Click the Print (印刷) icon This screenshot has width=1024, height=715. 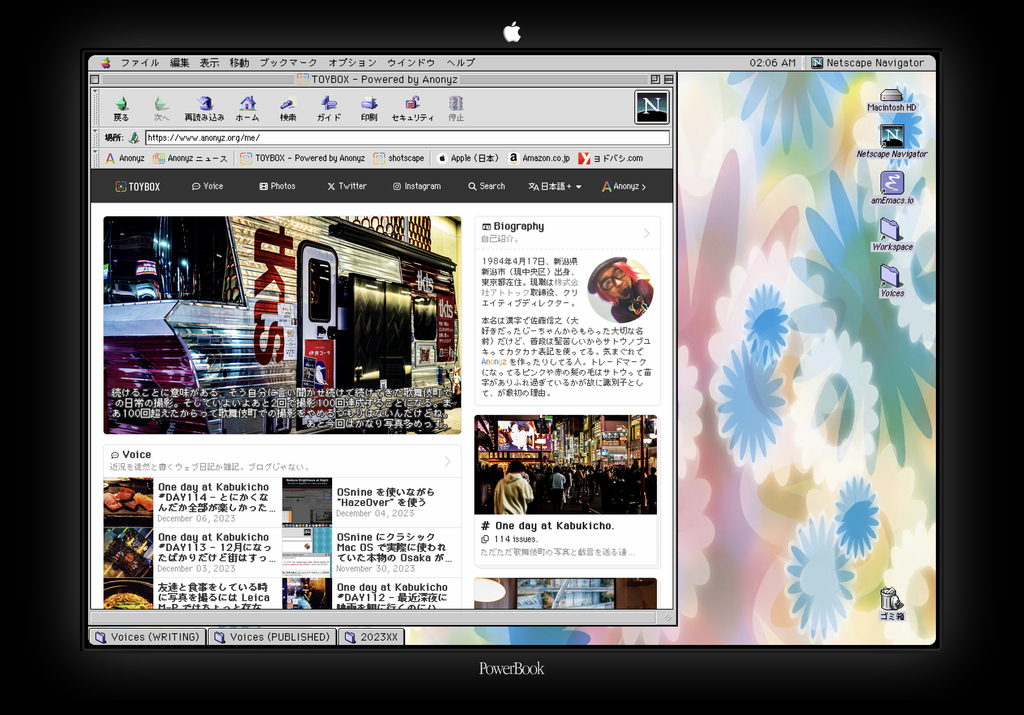pyautogui.click(x=369, y=107)
